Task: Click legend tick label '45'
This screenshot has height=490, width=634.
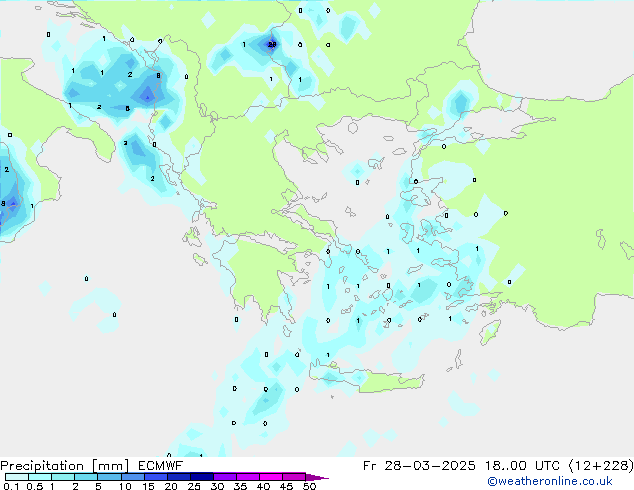Action: click(286, 486)
